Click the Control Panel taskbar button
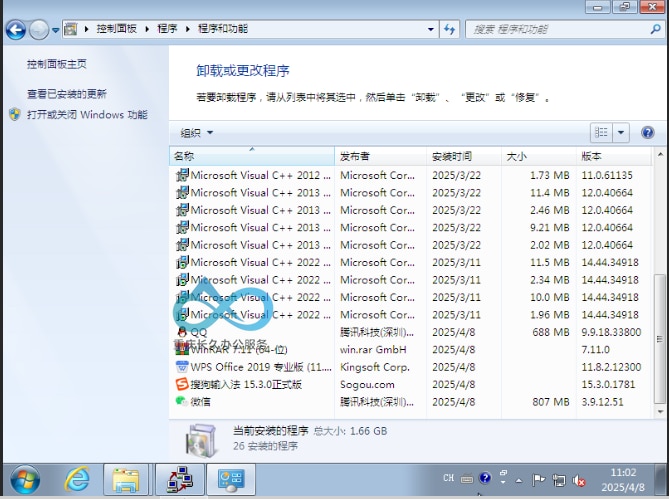The image size is (669, 499). (x=231, y=480)
